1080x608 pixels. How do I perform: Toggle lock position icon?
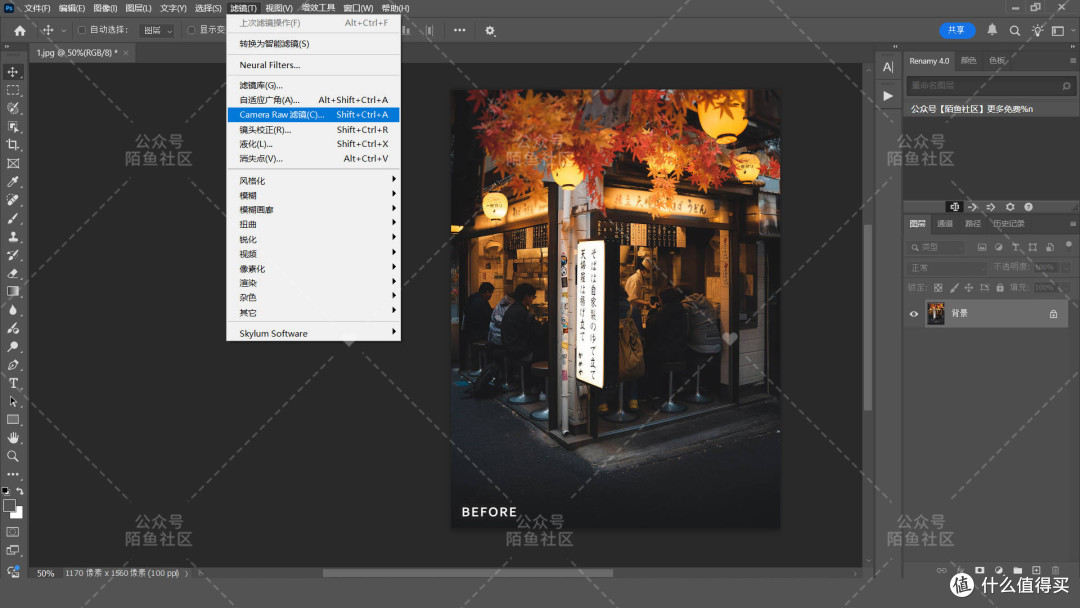[969, 288]
